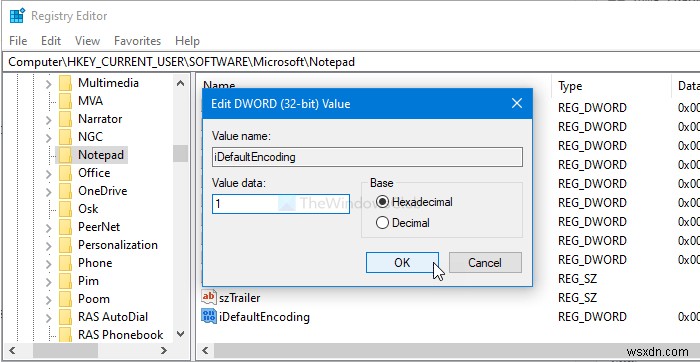Select the Notepad tree item label
Screen dimensions: 700x362
point(101,155)
